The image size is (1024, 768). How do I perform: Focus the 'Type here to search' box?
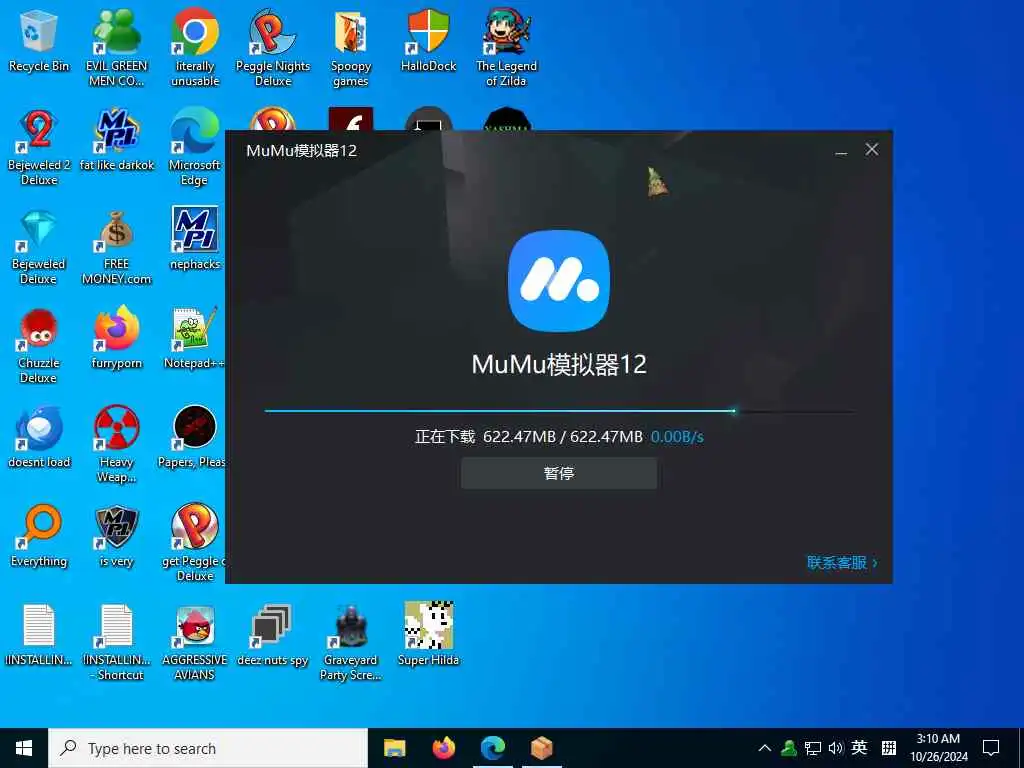pyautogui.click(x=208, y=748)
